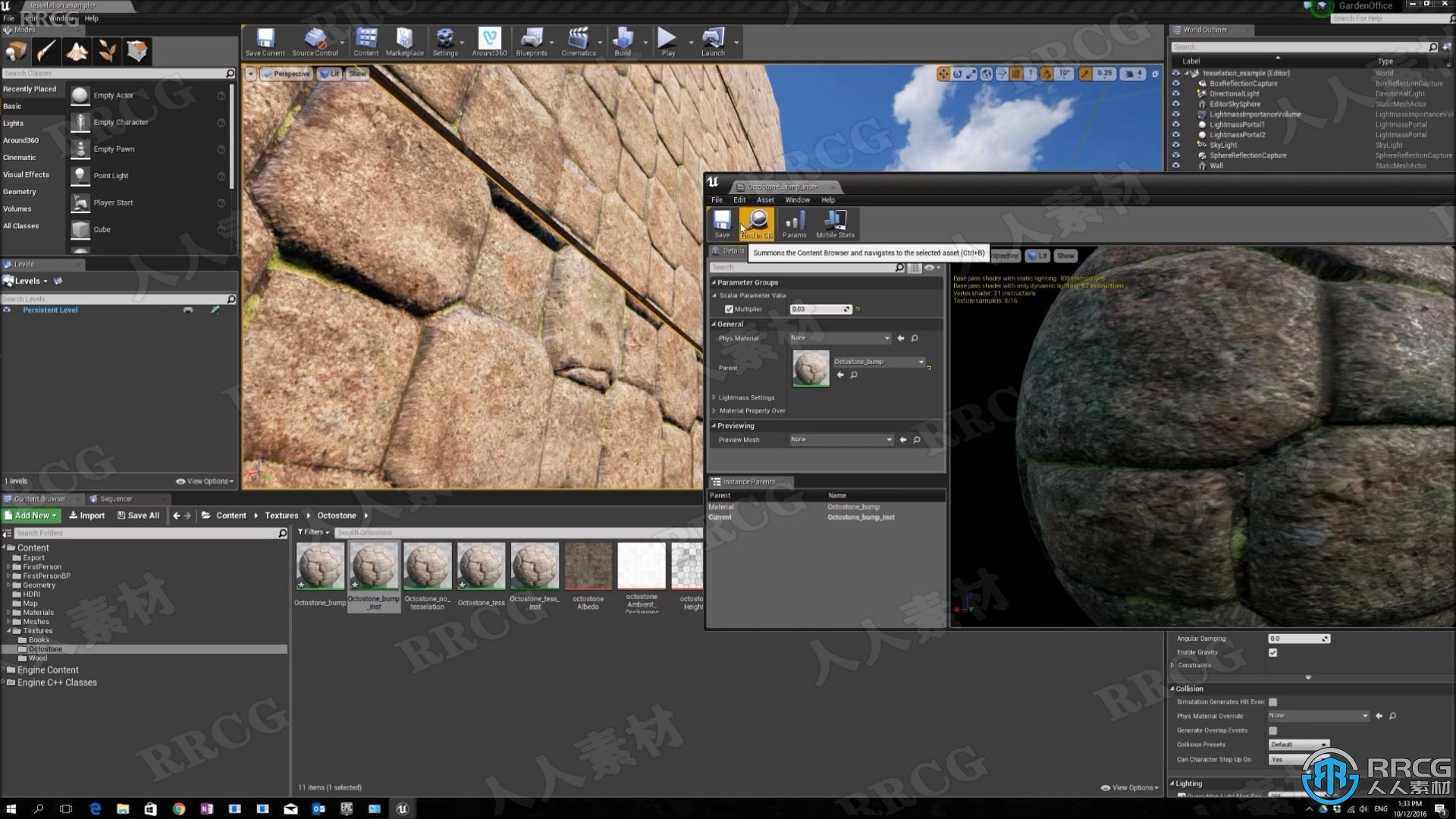Select the Blueprints tool in toolbar
1456x819 pixels.
[x=531, y=41]
